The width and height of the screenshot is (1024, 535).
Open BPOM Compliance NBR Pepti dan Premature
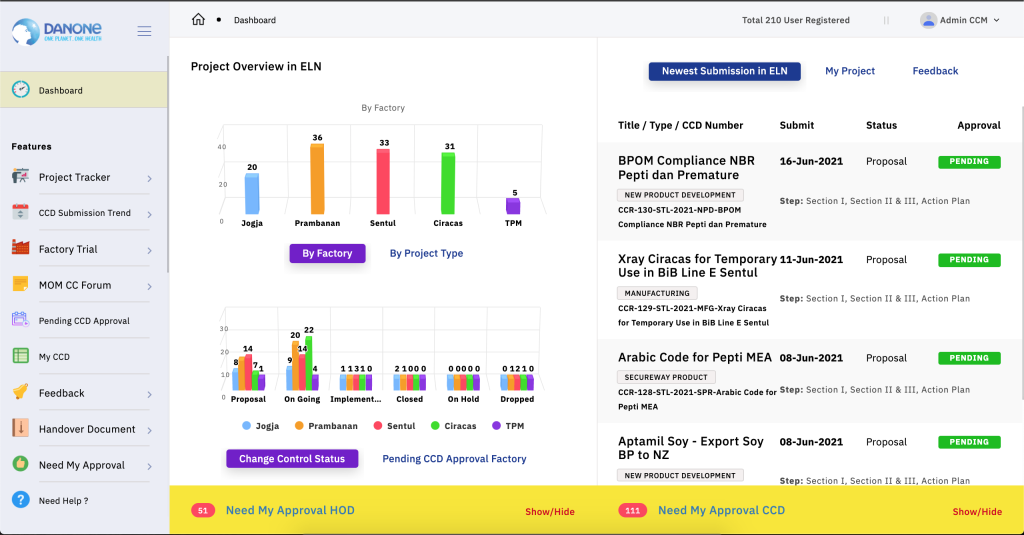click(686, 168)
